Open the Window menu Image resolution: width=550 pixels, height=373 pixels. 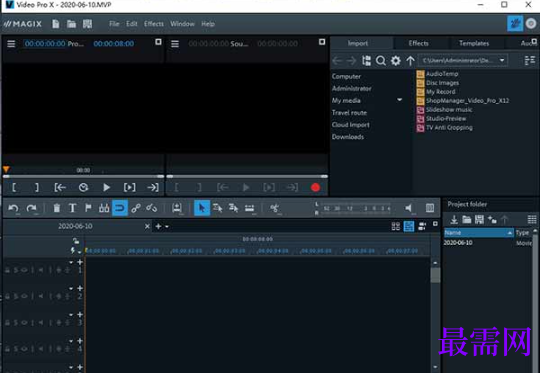[182, 24]
